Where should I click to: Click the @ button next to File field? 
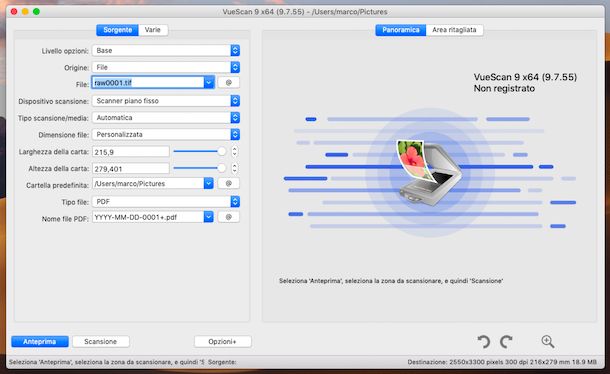tap(229, 83)
